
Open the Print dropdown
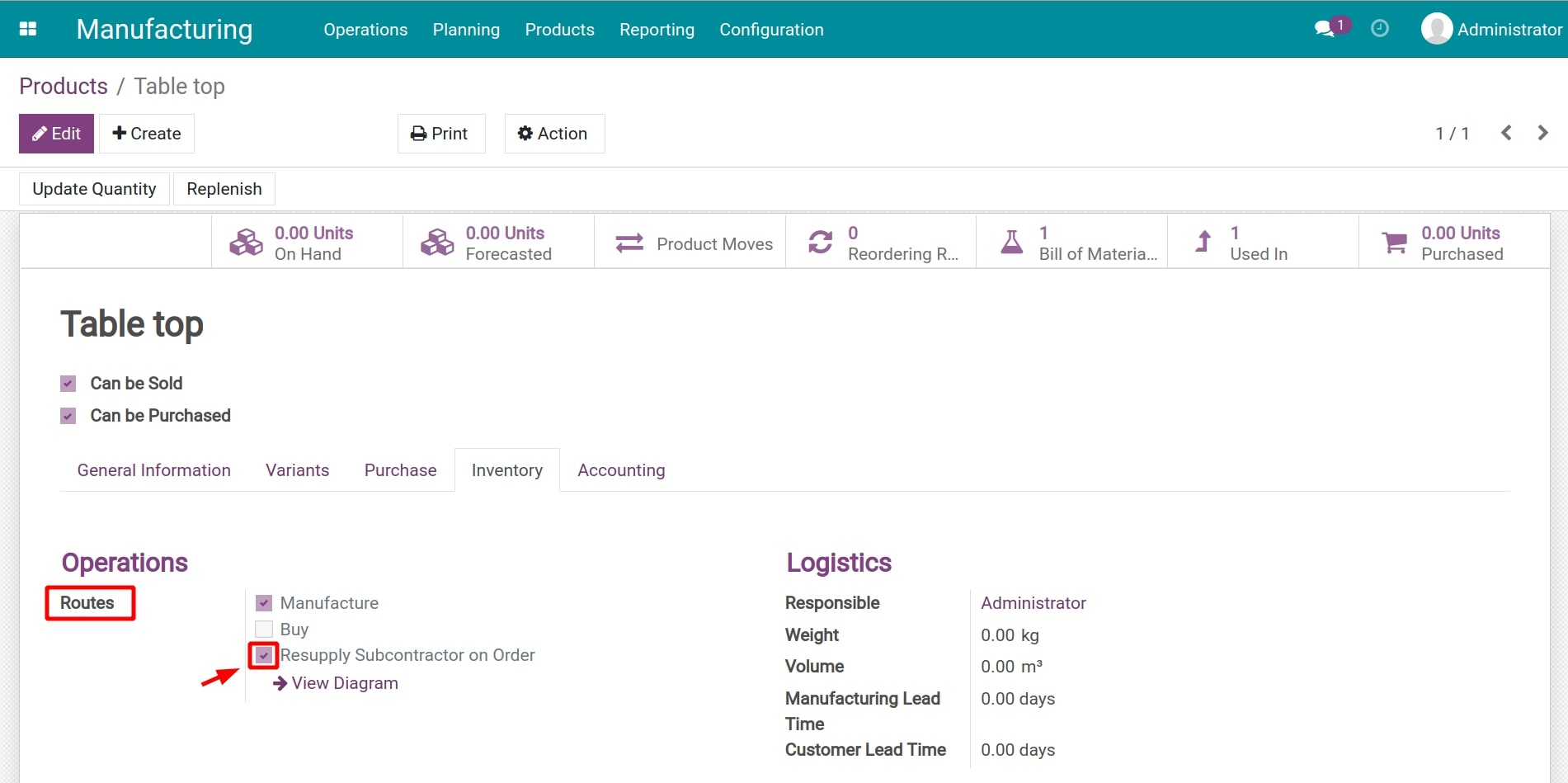point(440,134)
